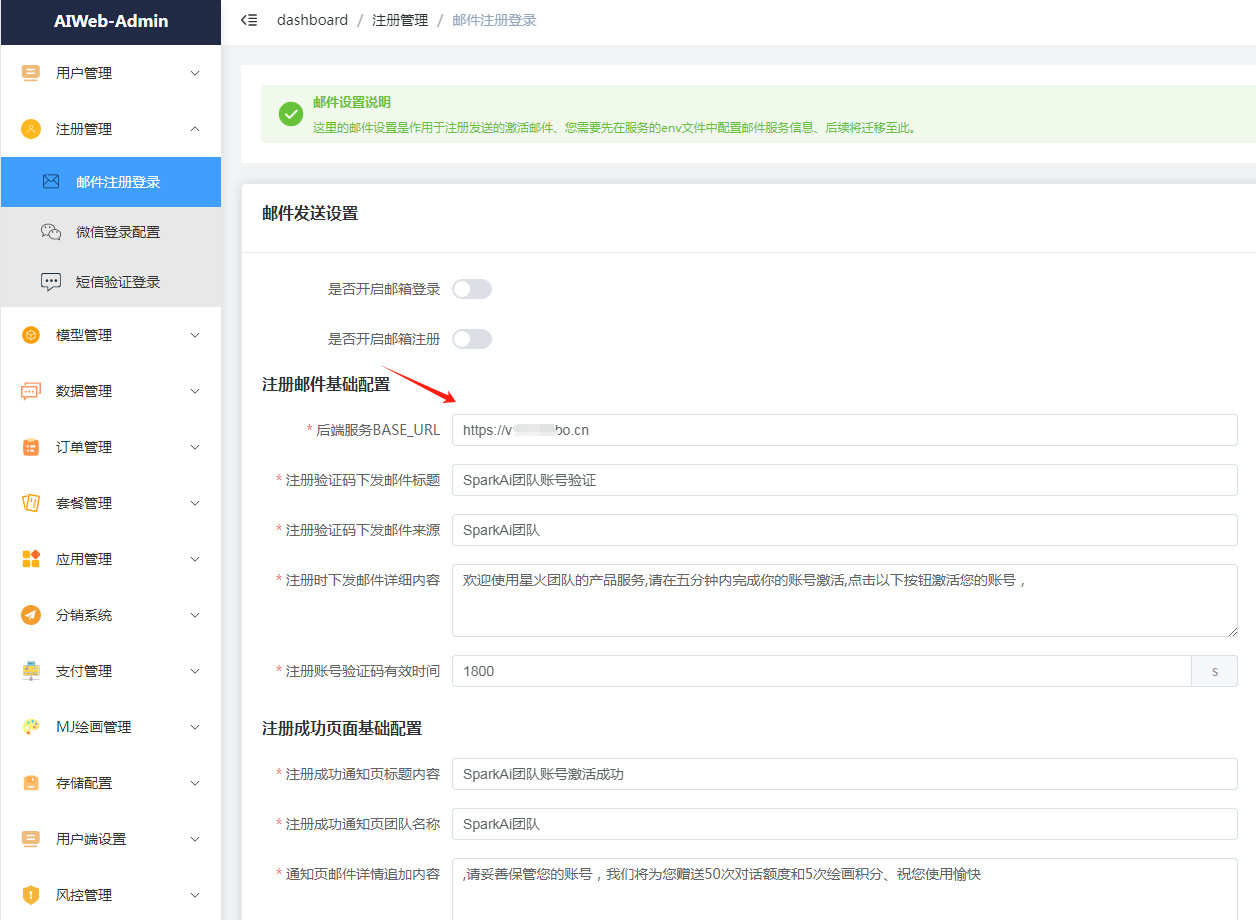
Task: Select the 微信登录配置 WeChat icon
Action: point(50,231)
